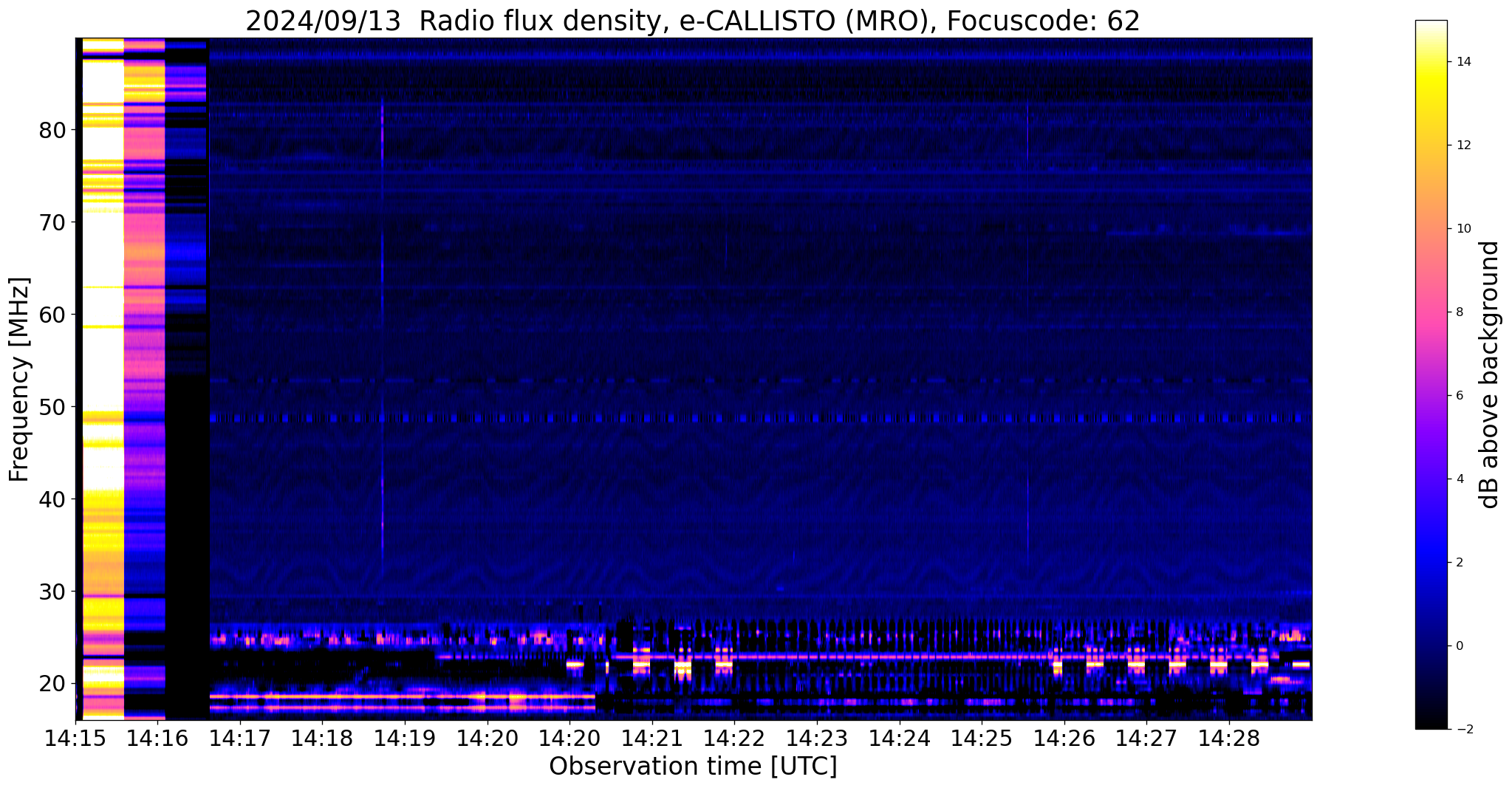1512x788 pixels.
Task: Click the 14:24 time tick label
Action: [899, 739]
